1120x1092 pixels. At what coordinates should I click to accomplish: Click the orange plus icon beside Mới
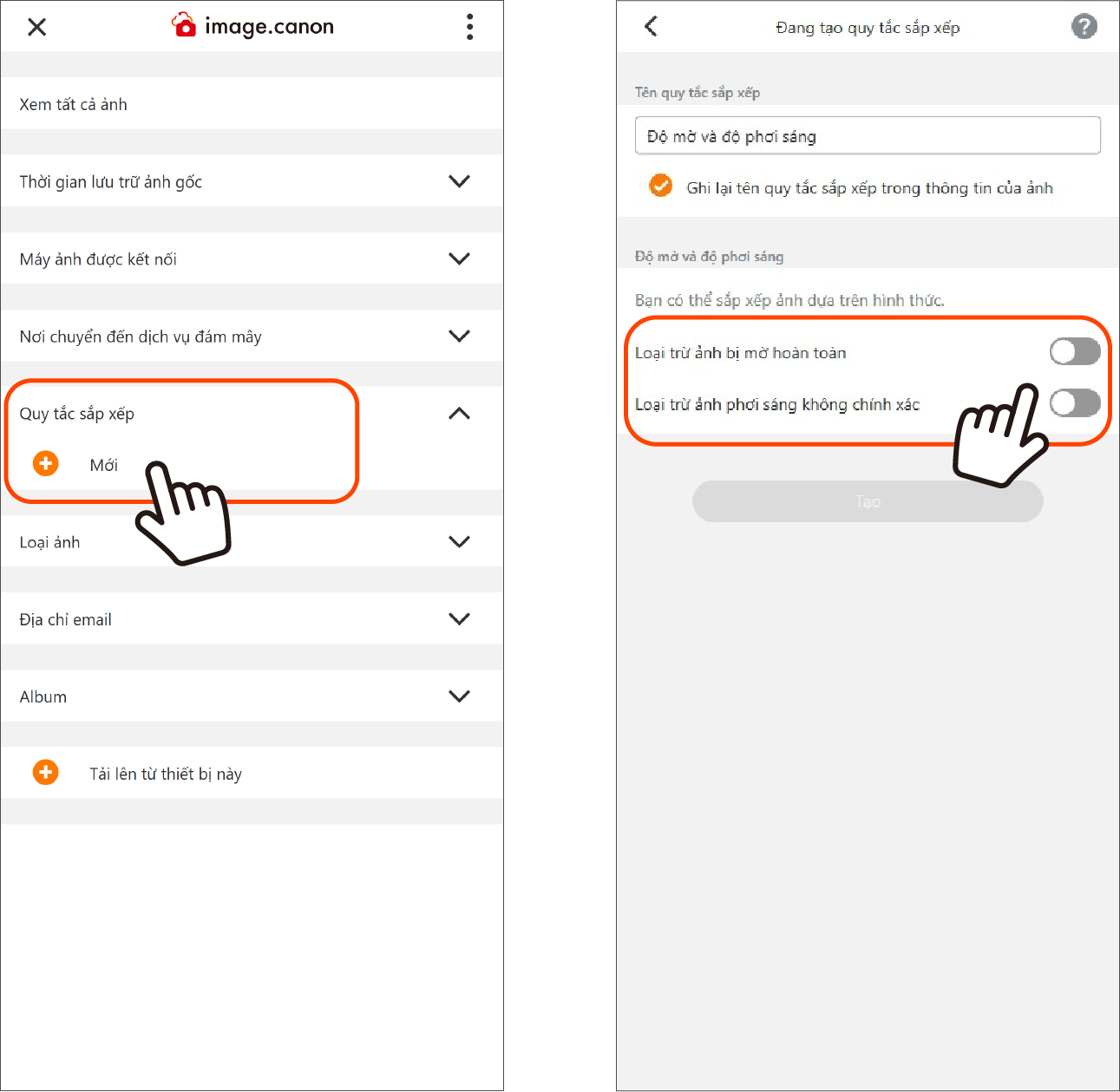[46, 464]
